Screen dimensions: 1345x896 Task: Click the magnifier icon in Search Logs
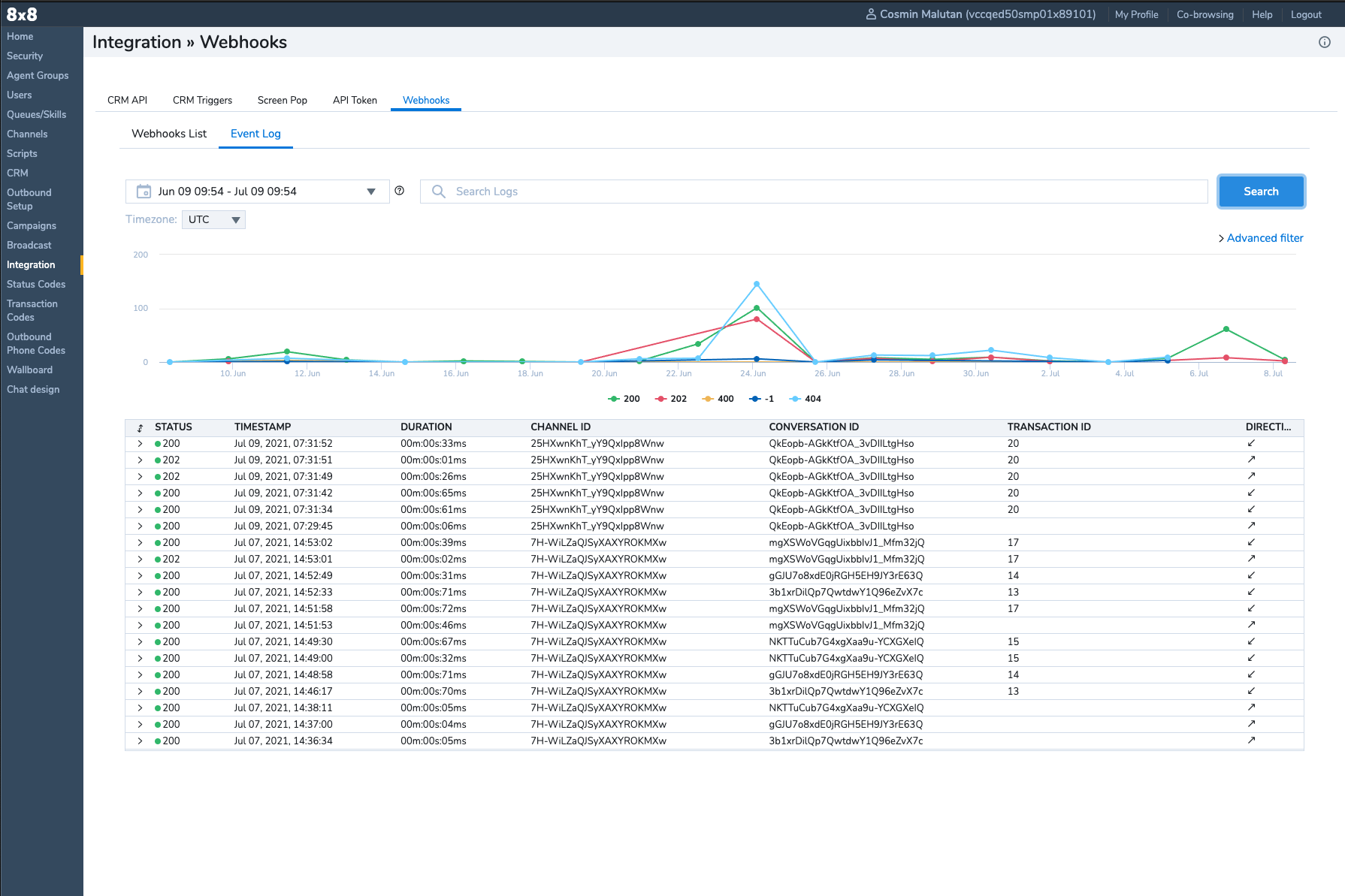(x=439, y=192)
